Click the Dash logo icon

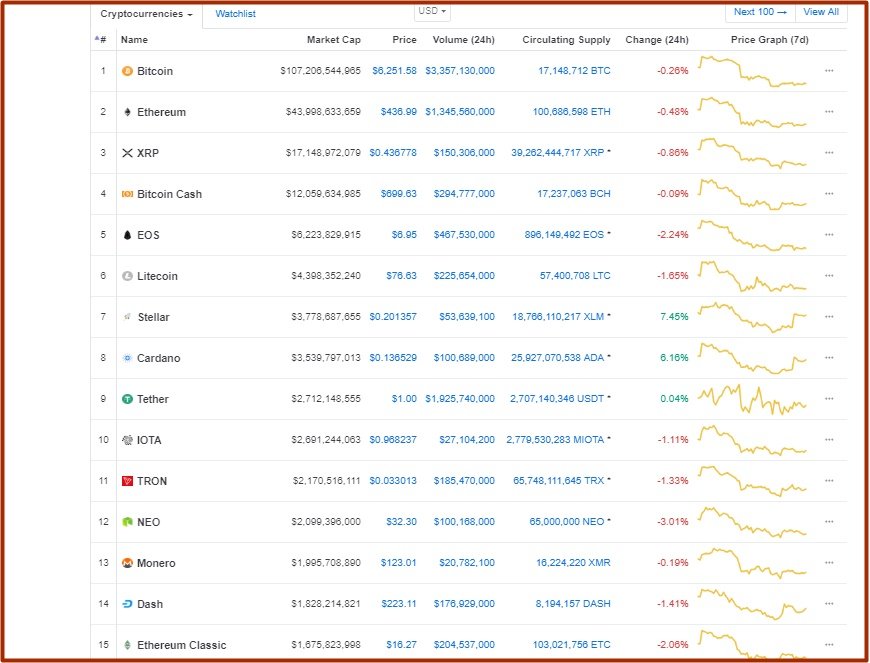click(127, 604)
